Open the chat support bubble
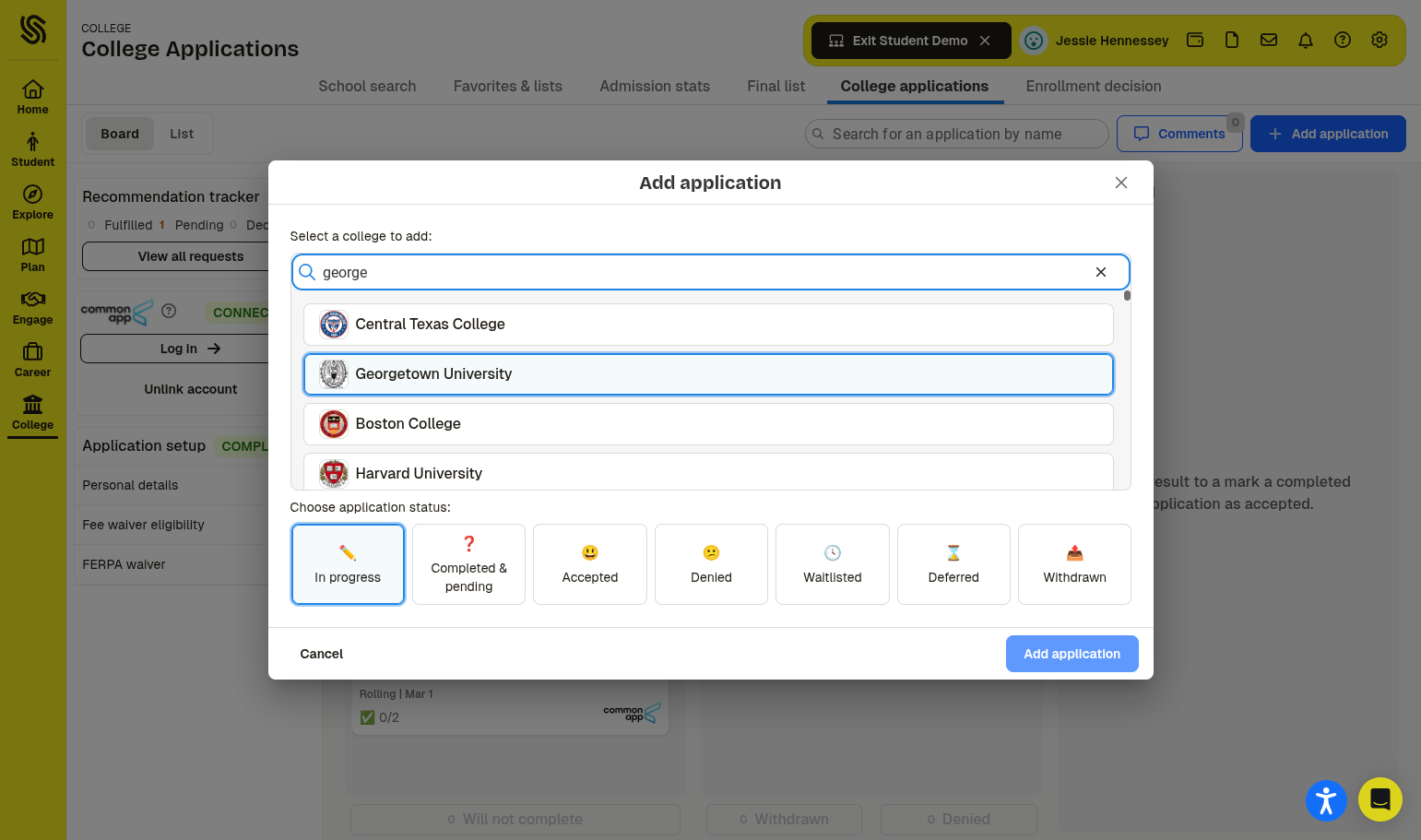The height and width of the screenshot is (840, 1421). [1380, 799]
